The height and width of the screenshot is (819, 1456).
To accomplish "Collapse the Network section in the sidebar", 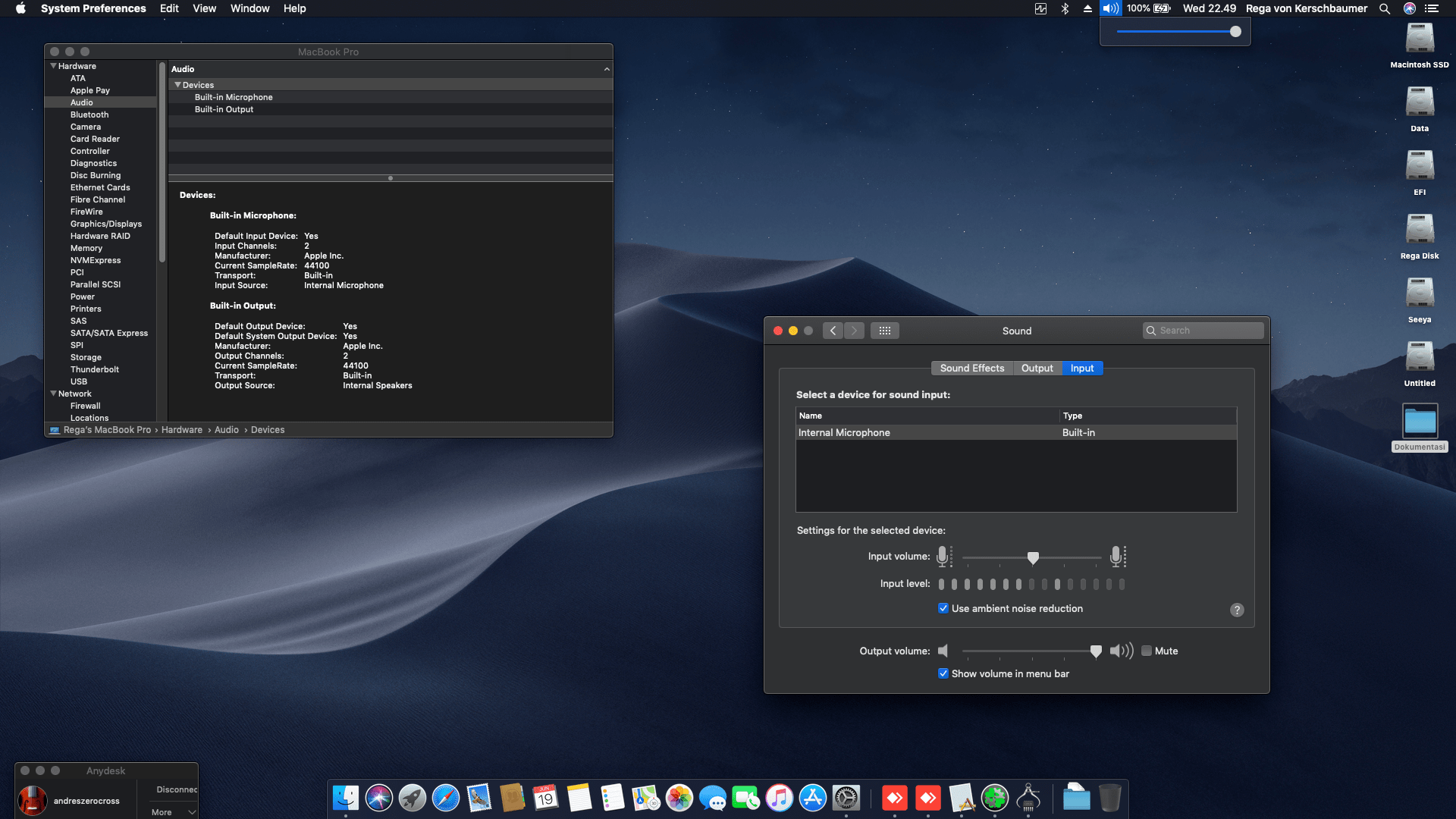I will [53, 394].
